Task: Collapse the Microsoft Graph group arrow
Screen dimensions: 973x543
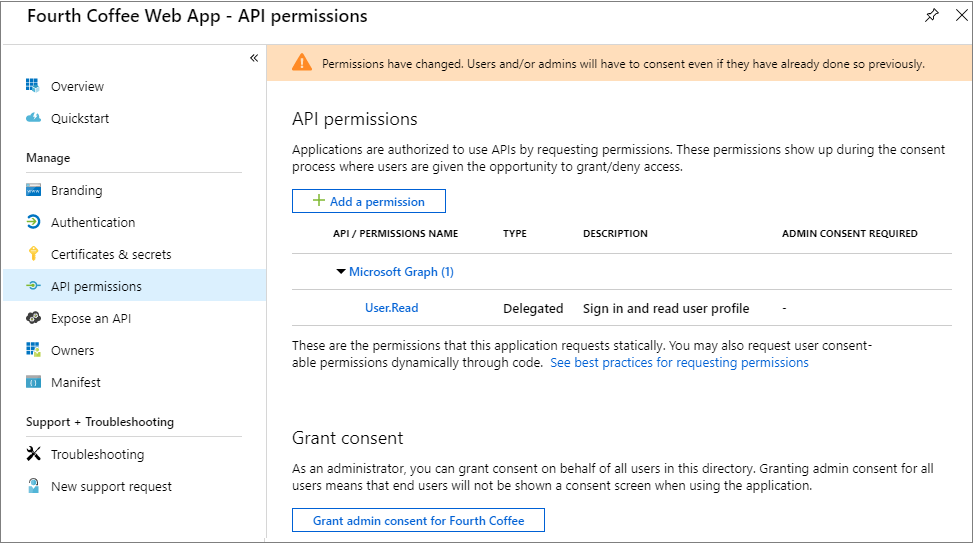Action: point(341,271)
